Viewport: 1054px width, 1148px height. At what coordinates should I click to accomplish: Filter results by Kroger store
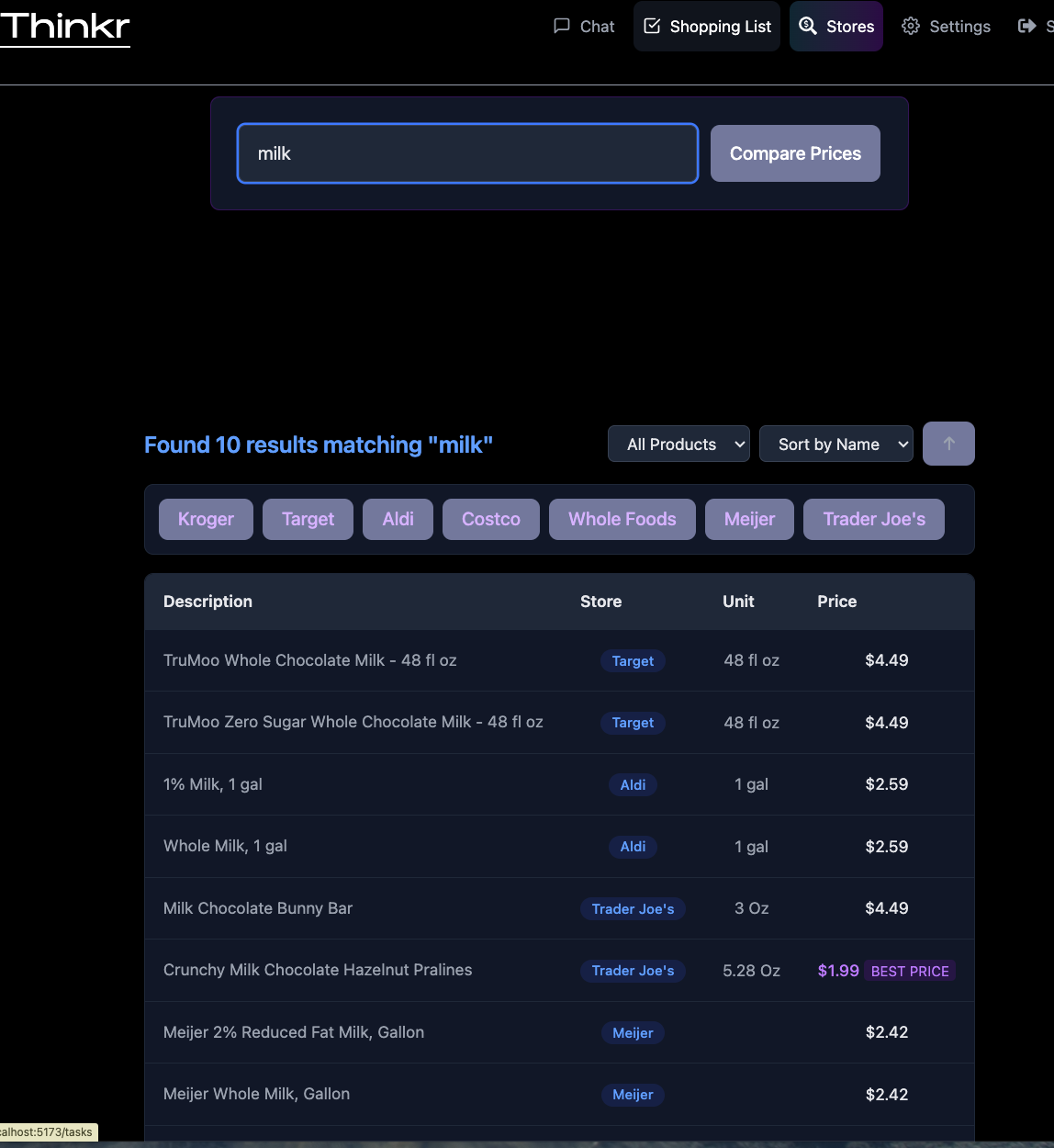coord(206,520)
